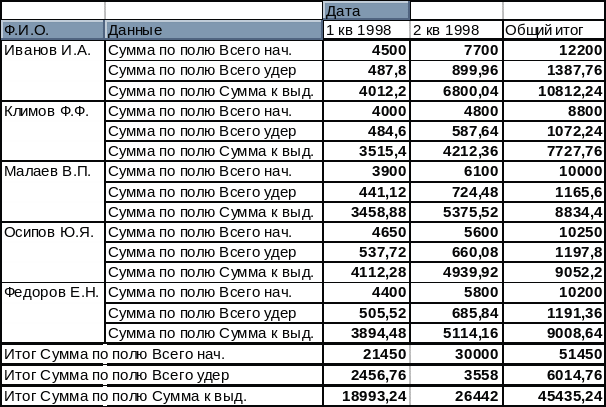This screenshot has width=606, height=407.
Task: Click cell with value 8800
Action: tap(554, 111)
